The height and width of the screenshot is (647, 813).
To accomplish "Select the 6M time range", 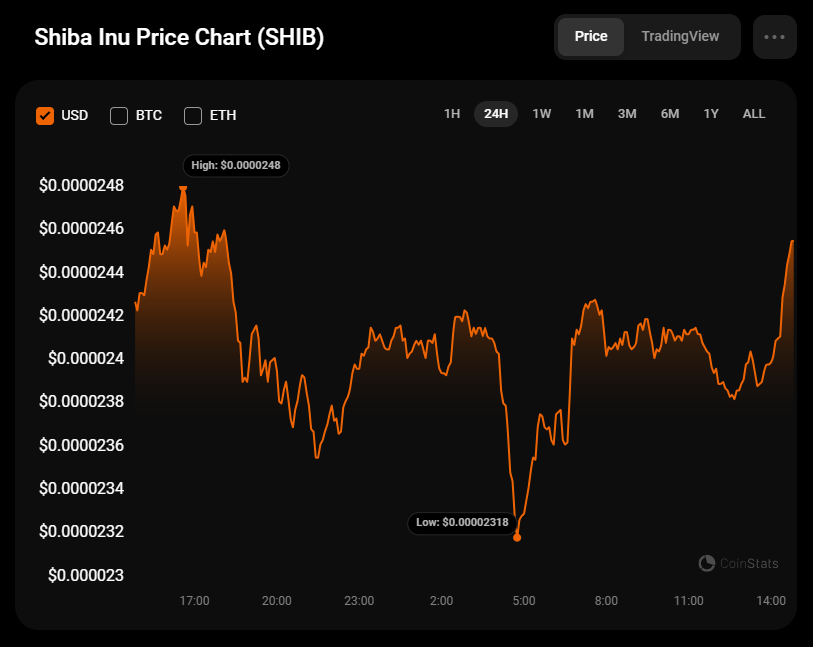I will pyautogui.click(x=670, y=114).
